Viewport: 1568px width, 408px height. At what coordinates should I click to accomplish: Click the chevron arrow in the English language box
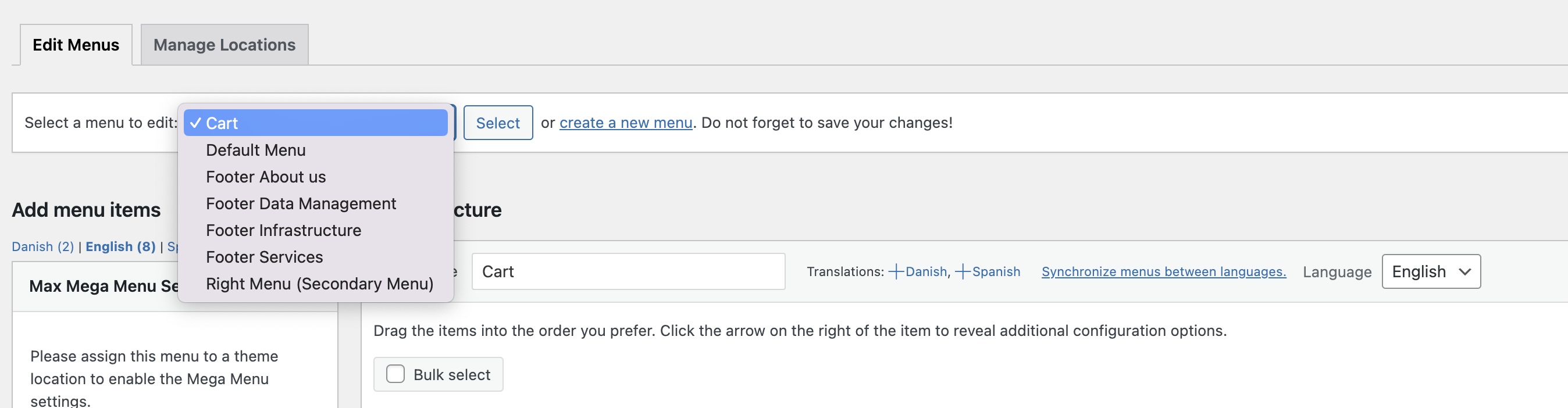(1464, 272)
